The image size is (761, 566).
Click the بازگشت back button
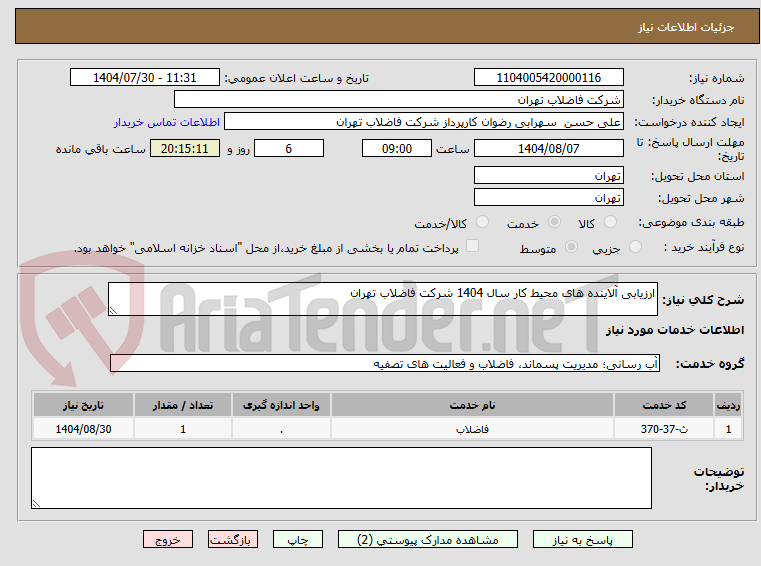pyautogui.click(x=232, y=539)
